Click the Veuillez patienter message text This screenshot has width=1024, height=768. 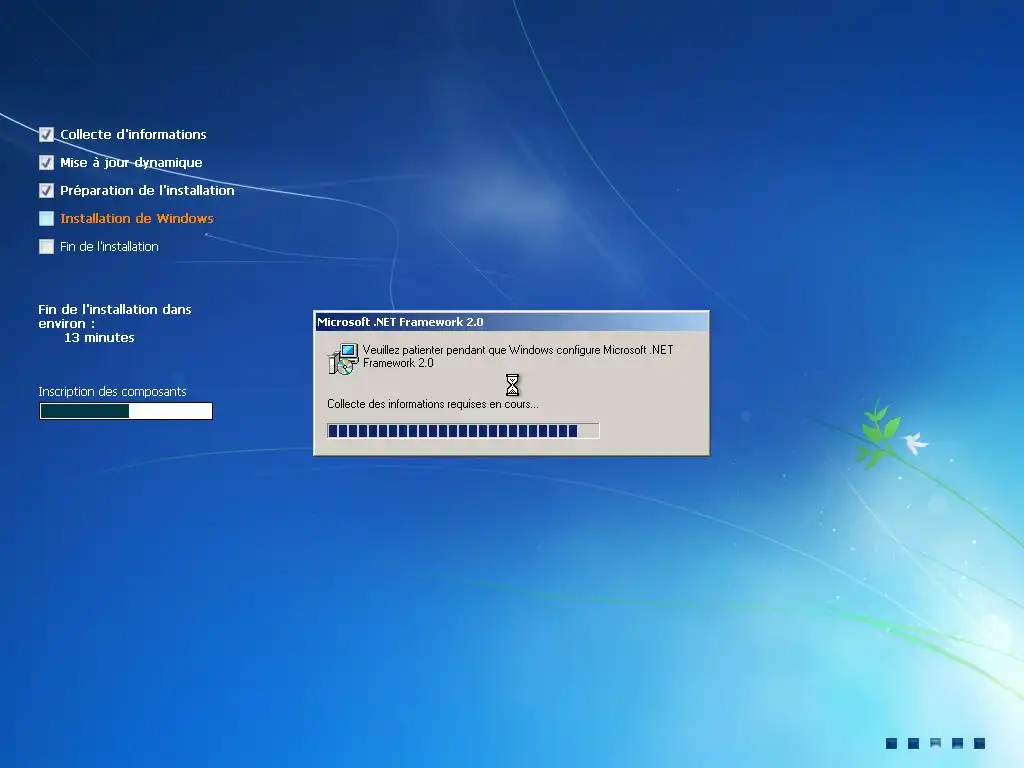(518, 357)
